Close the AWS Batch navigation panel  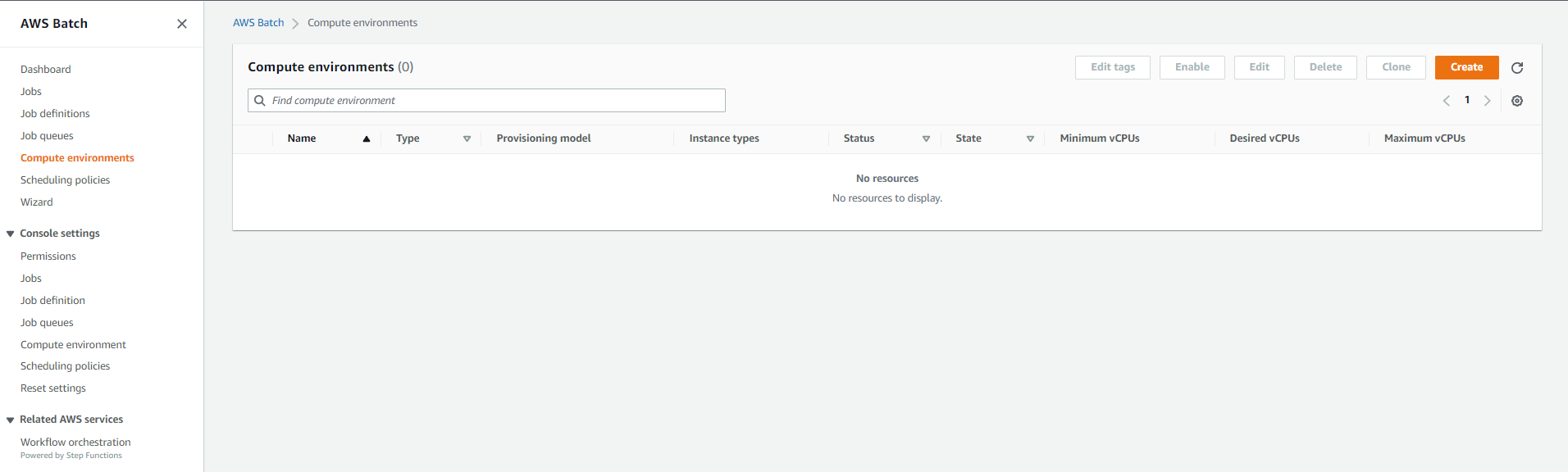[x=182, y=24]
